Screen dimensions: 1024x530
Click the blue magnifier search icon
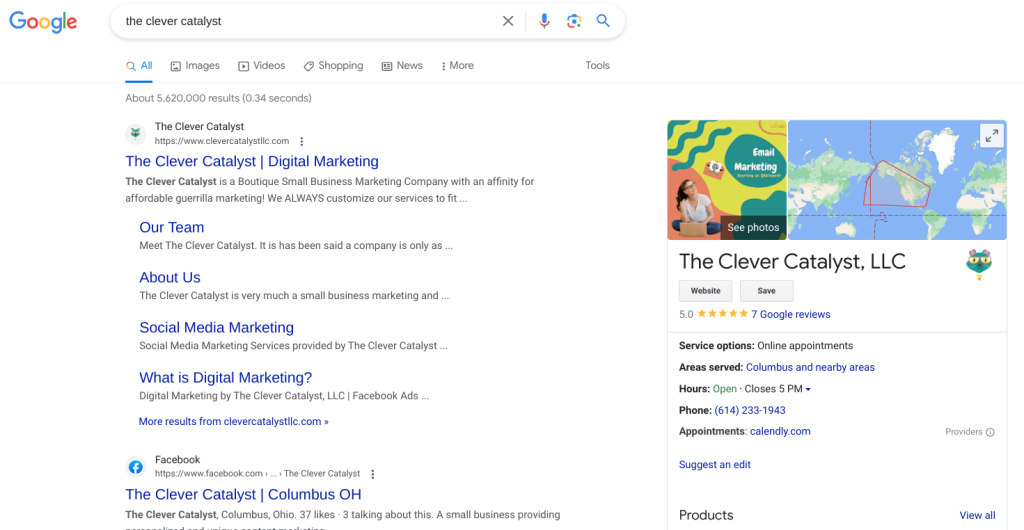point(603,21)
